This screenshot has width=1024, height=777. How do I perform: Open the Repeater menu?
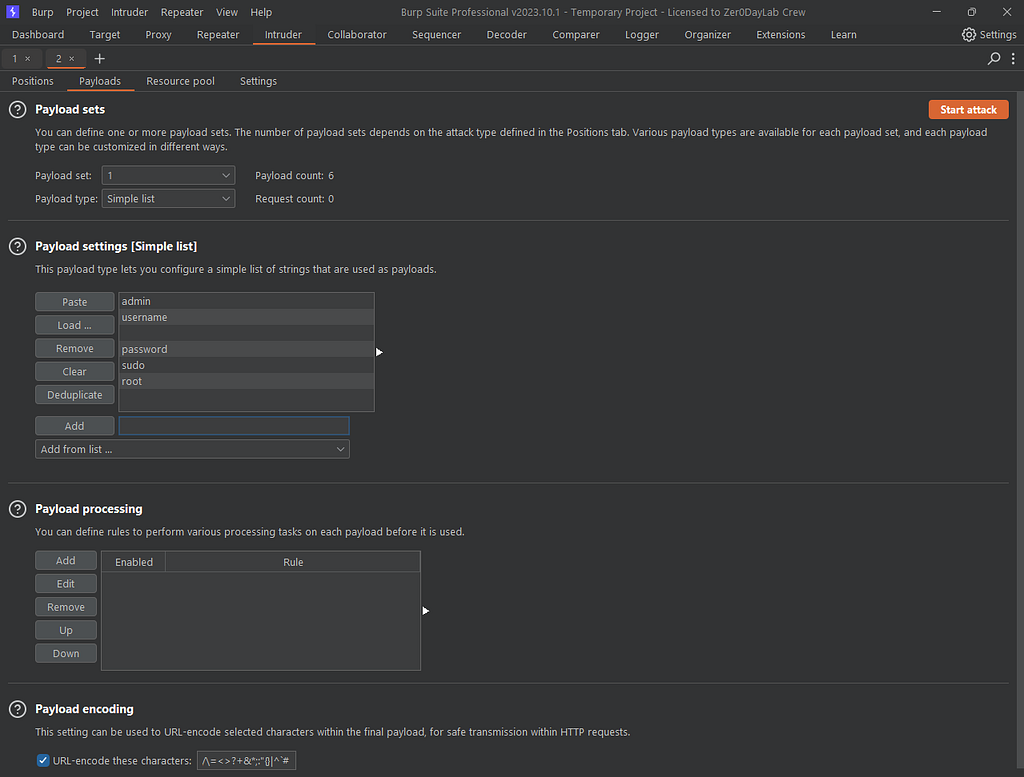click(x=182, y=12)
